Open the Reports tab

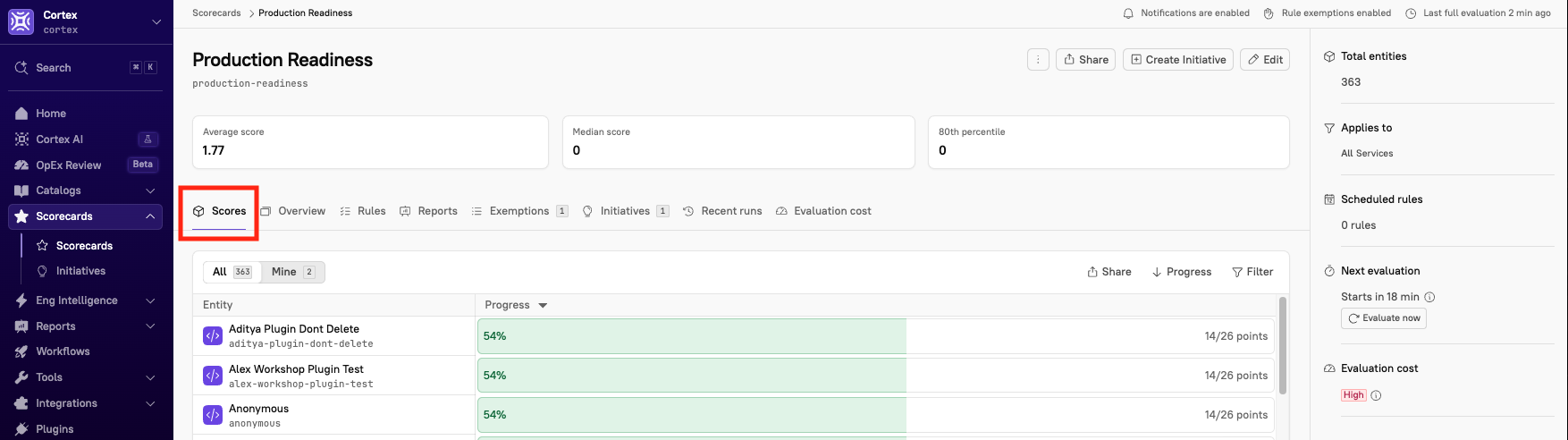(x=428, y=211)
